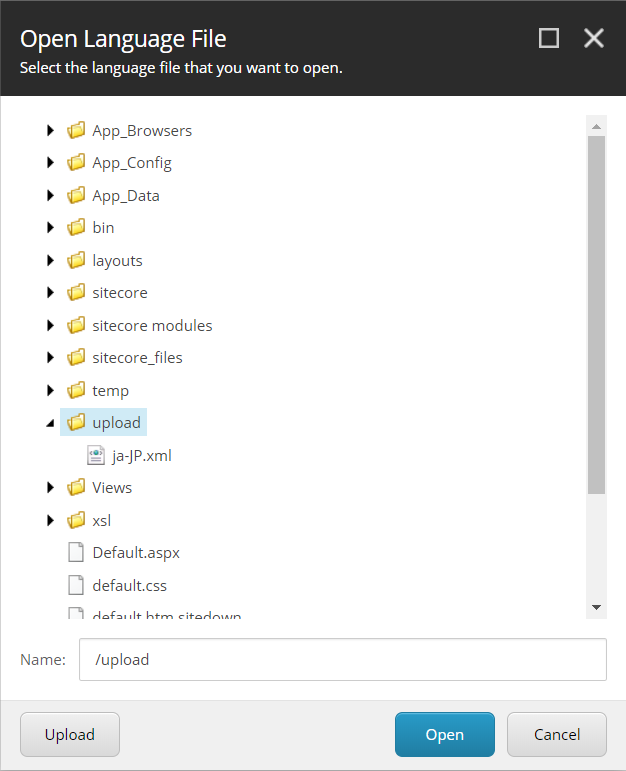This screenshot has height=771, width=626.
Task: Select the Default.aspx file icon
Action: [x=76, y=552]
